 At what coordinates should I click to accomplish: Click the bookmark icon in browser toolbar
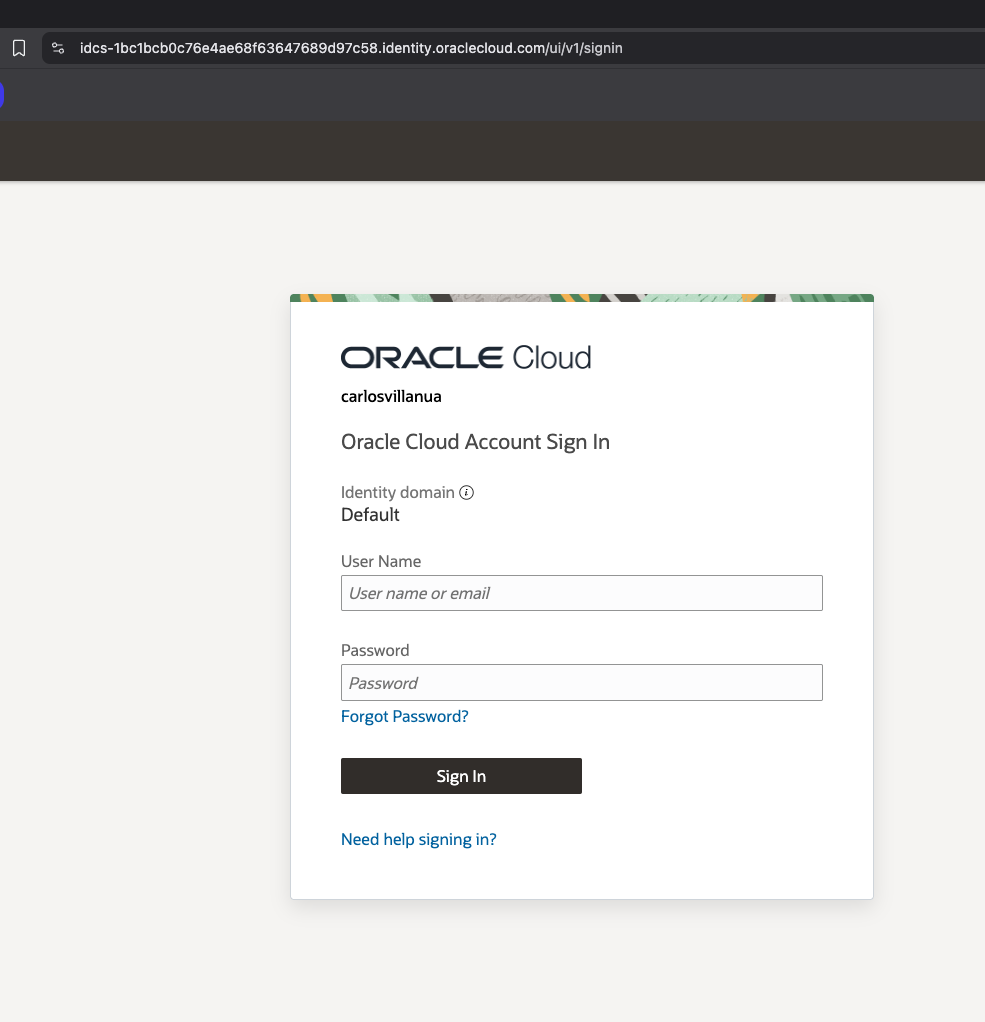point(19,48)
